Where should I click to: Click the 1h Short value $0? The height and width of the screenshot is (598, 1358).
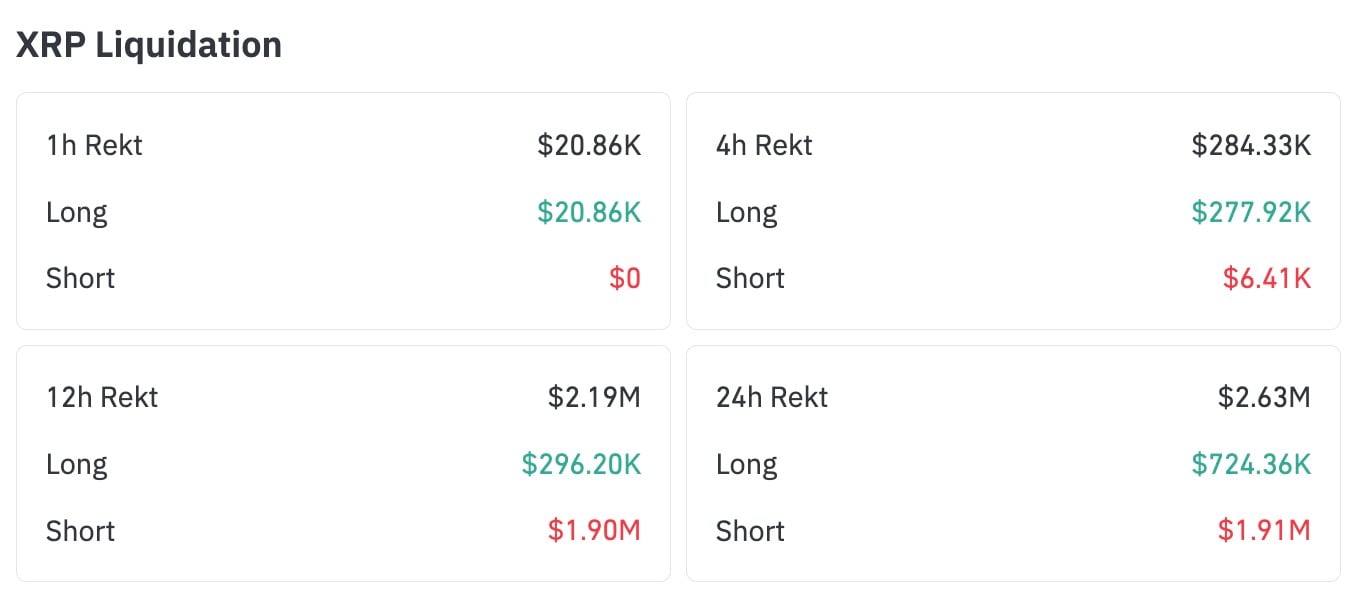point(625,278)
